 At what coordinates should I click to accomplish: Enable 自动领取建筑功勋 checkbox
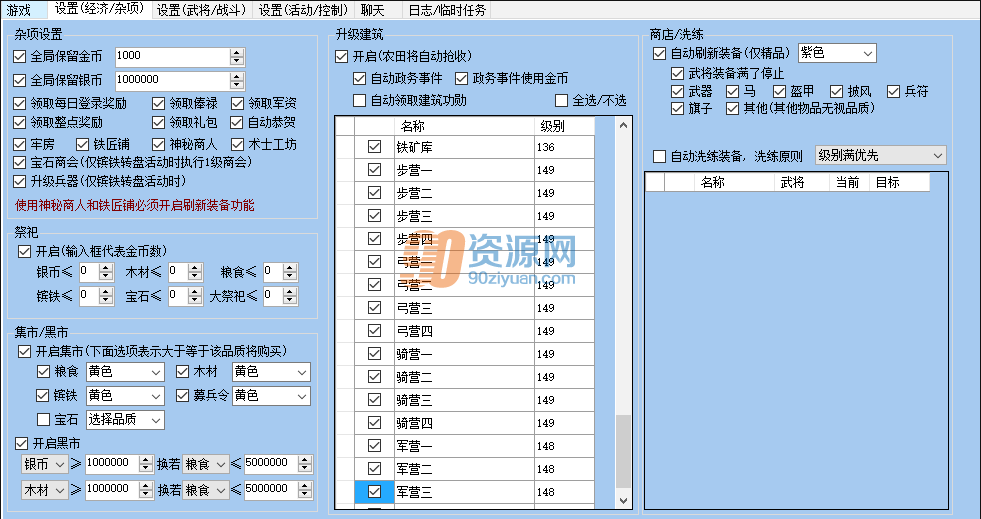click(359, 100)
